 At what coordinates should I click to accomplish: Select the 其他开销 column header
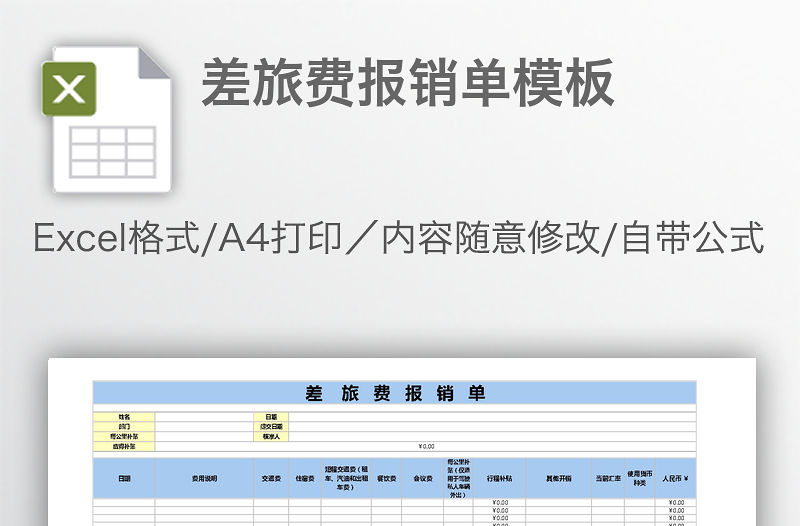pos(558,479)
